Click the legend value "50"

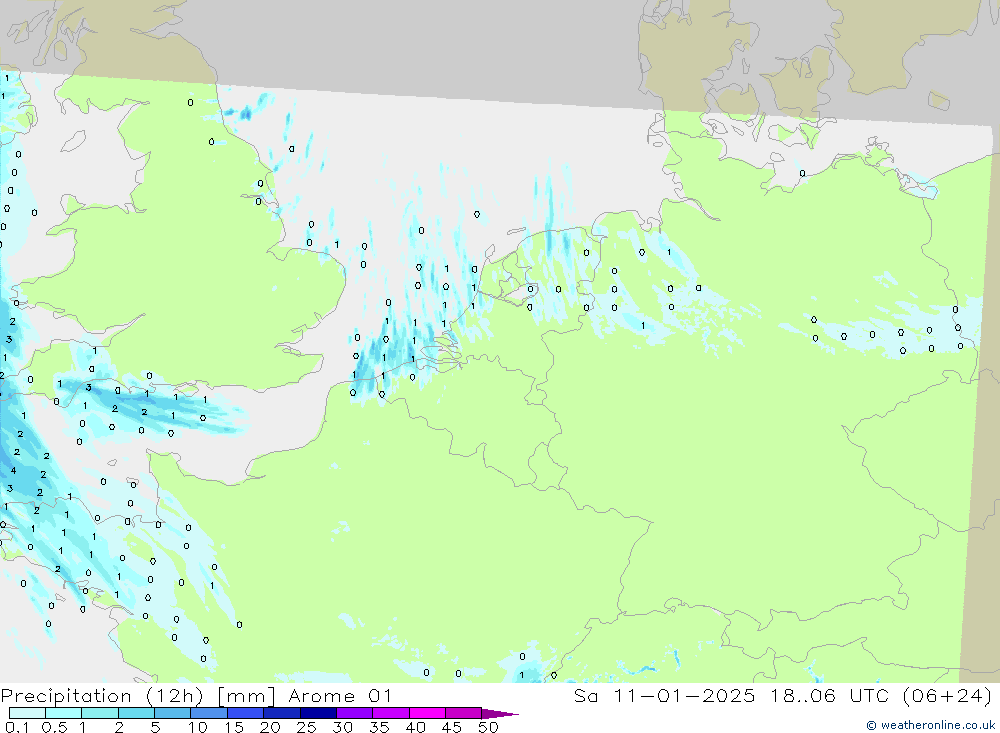point(489,727)
